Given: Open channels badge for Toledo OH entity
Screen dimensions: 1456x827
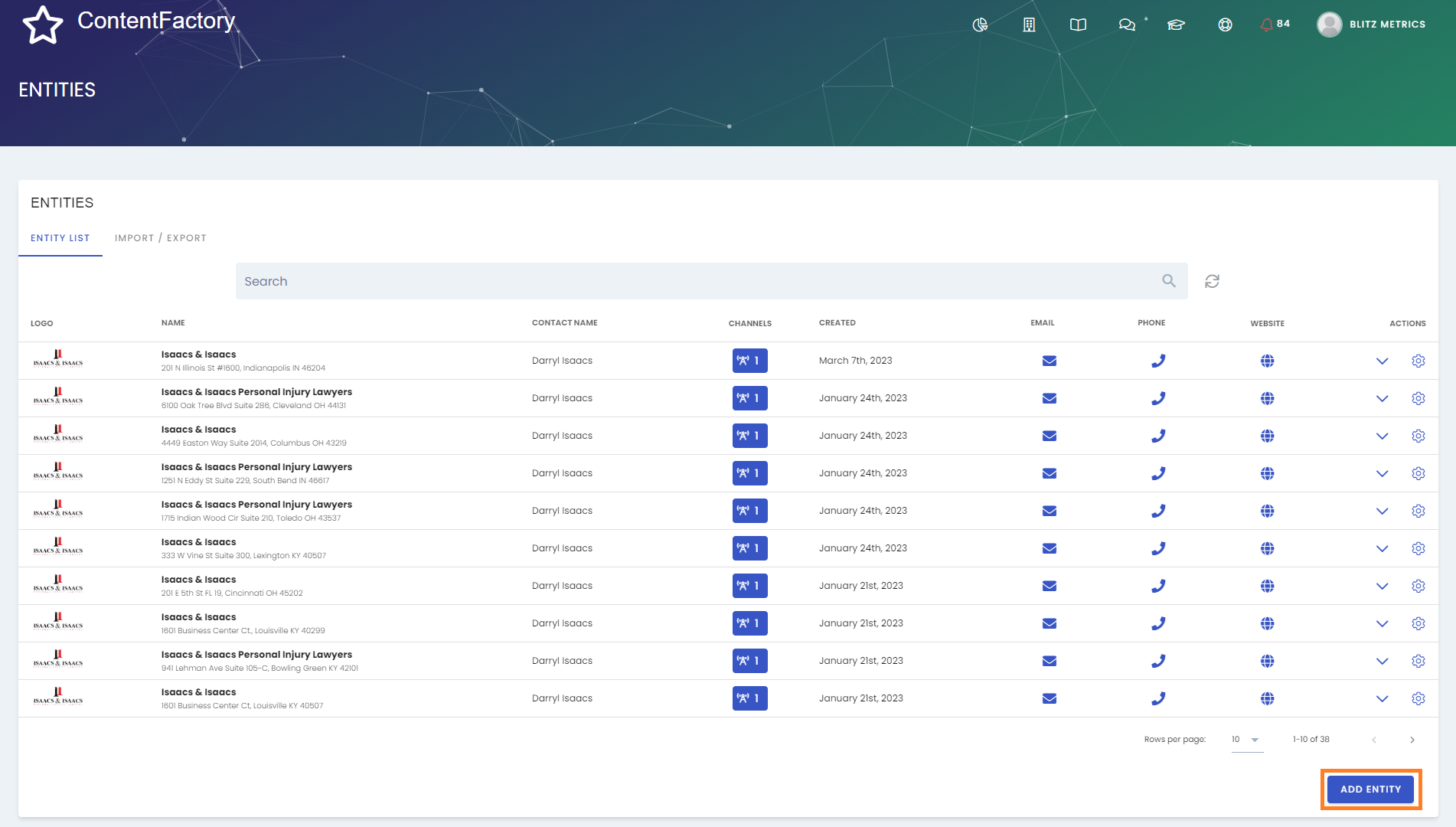Looking at the screenshot, I should (749, 511).
